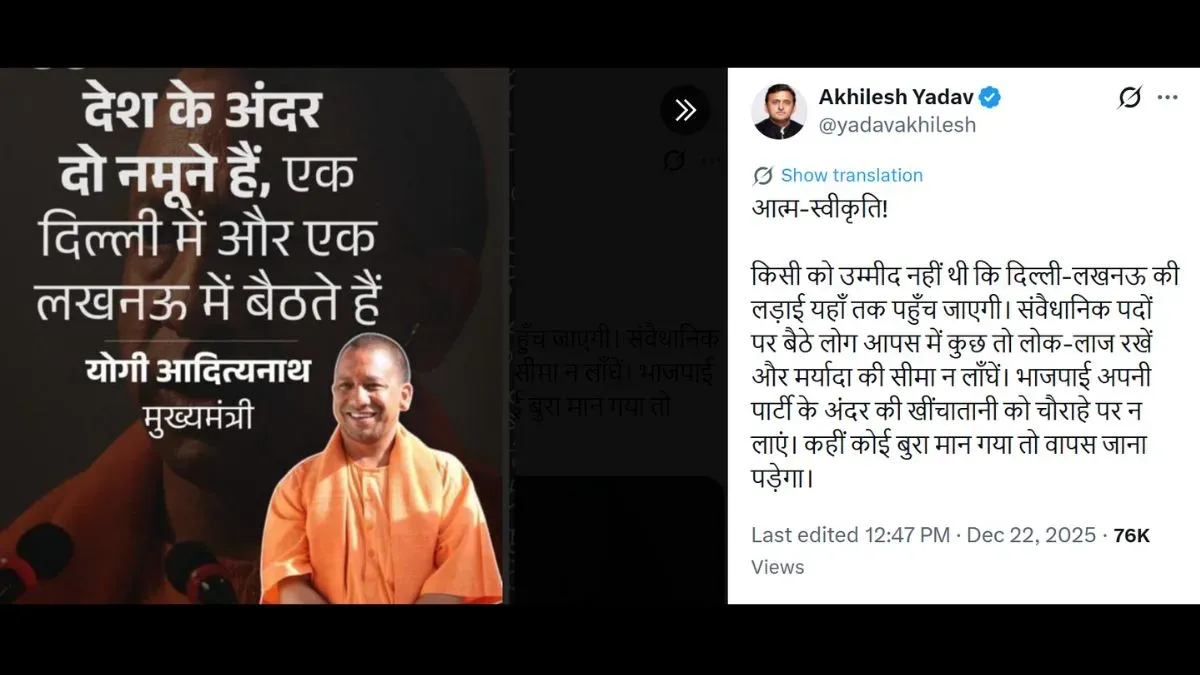Viewport: 1200px width, 675px height.
Task: Open the @yadavakhilesh handle link
Action: click(897, 125)
